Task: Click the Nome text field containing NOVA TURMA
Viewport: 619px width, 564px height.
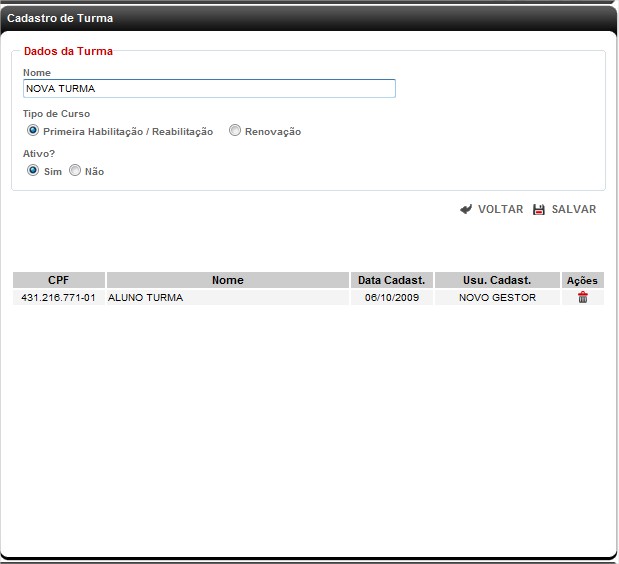Action: click(x=209, y=88)
